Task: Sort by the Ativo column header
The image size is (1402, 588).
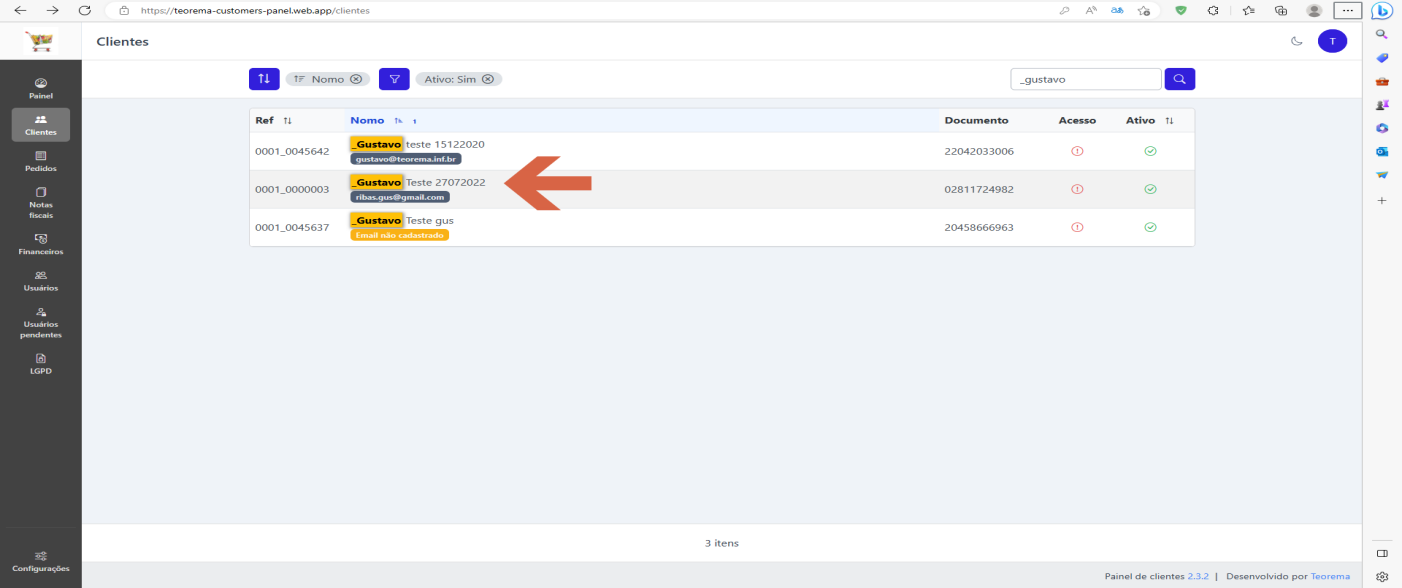Action: tap(1149, 120)
